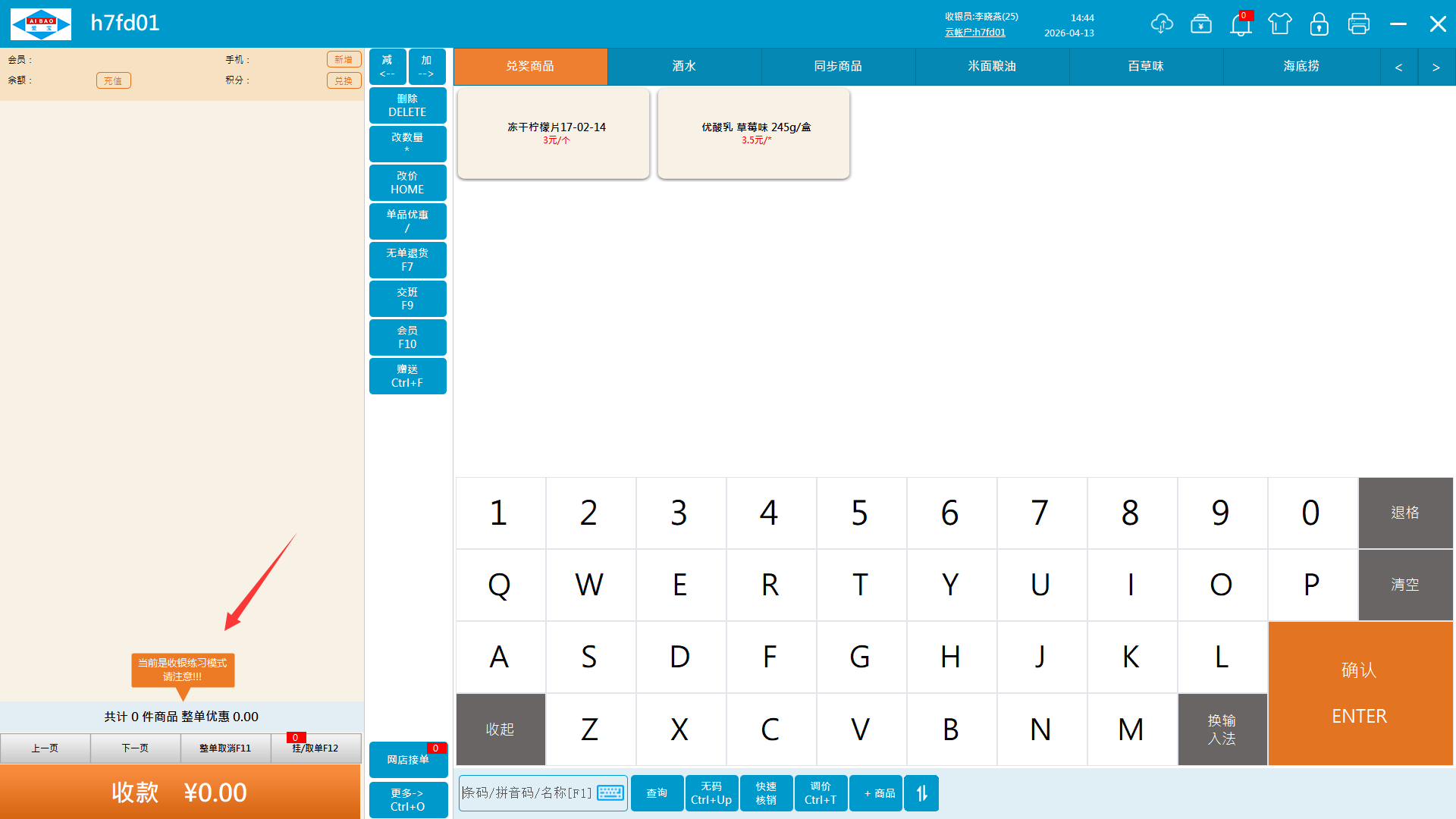Expand the 更多 Ctrl+O menu
1456x819 pixels.
[x=407, y=799]
